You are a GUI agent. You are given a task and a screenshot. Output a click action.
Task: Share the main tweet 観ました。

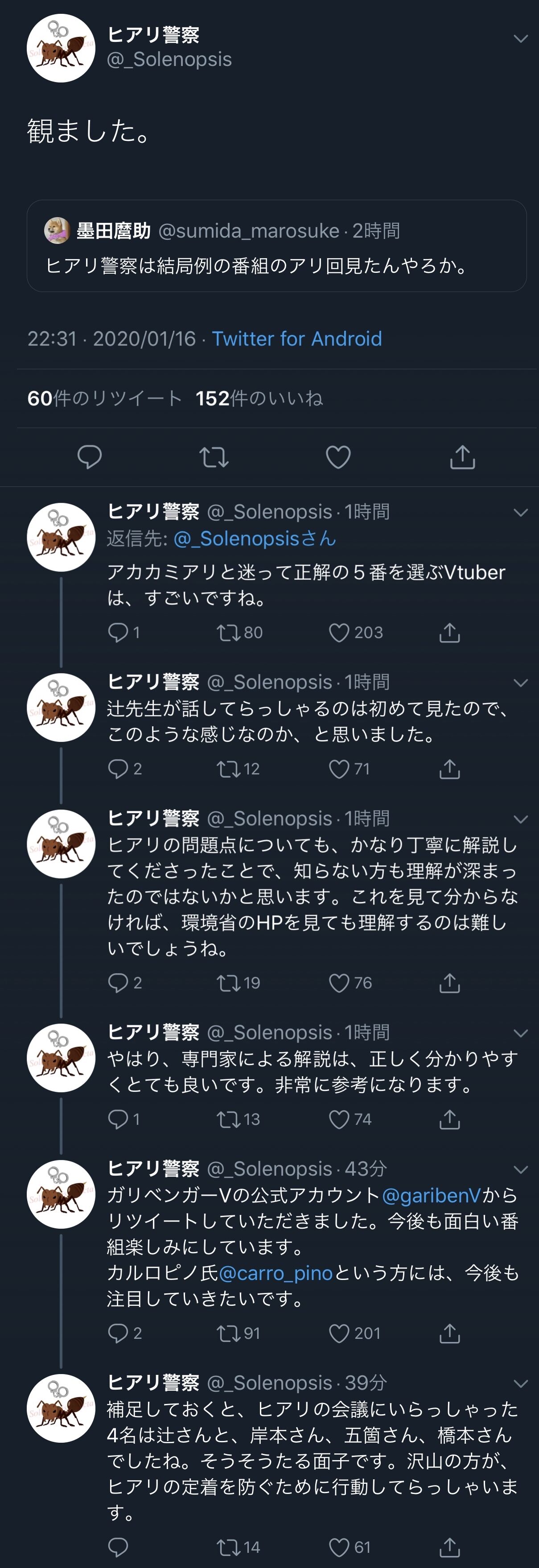coord(462,457)
